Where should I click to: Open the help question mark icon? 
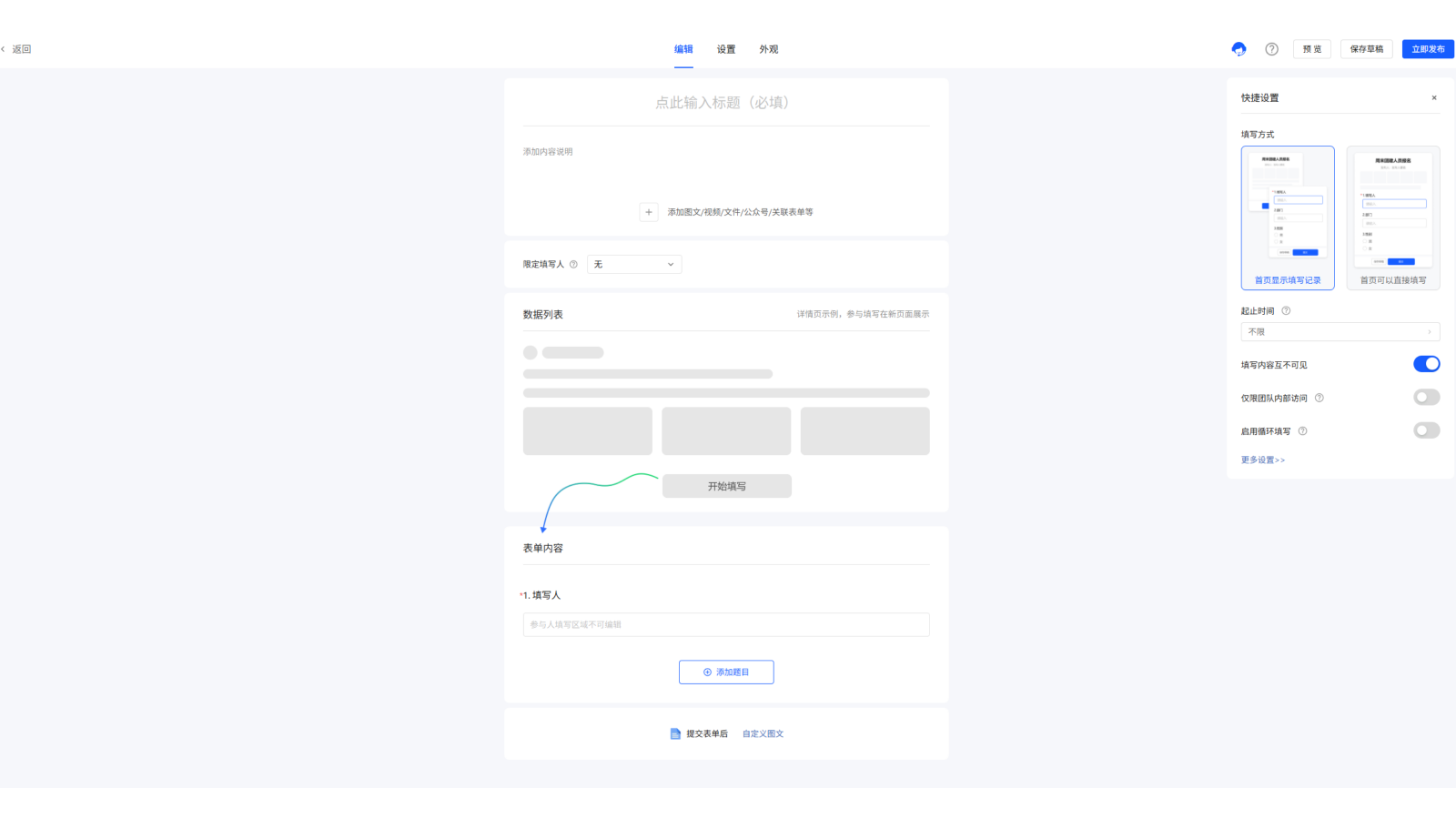pos(1271,49)
